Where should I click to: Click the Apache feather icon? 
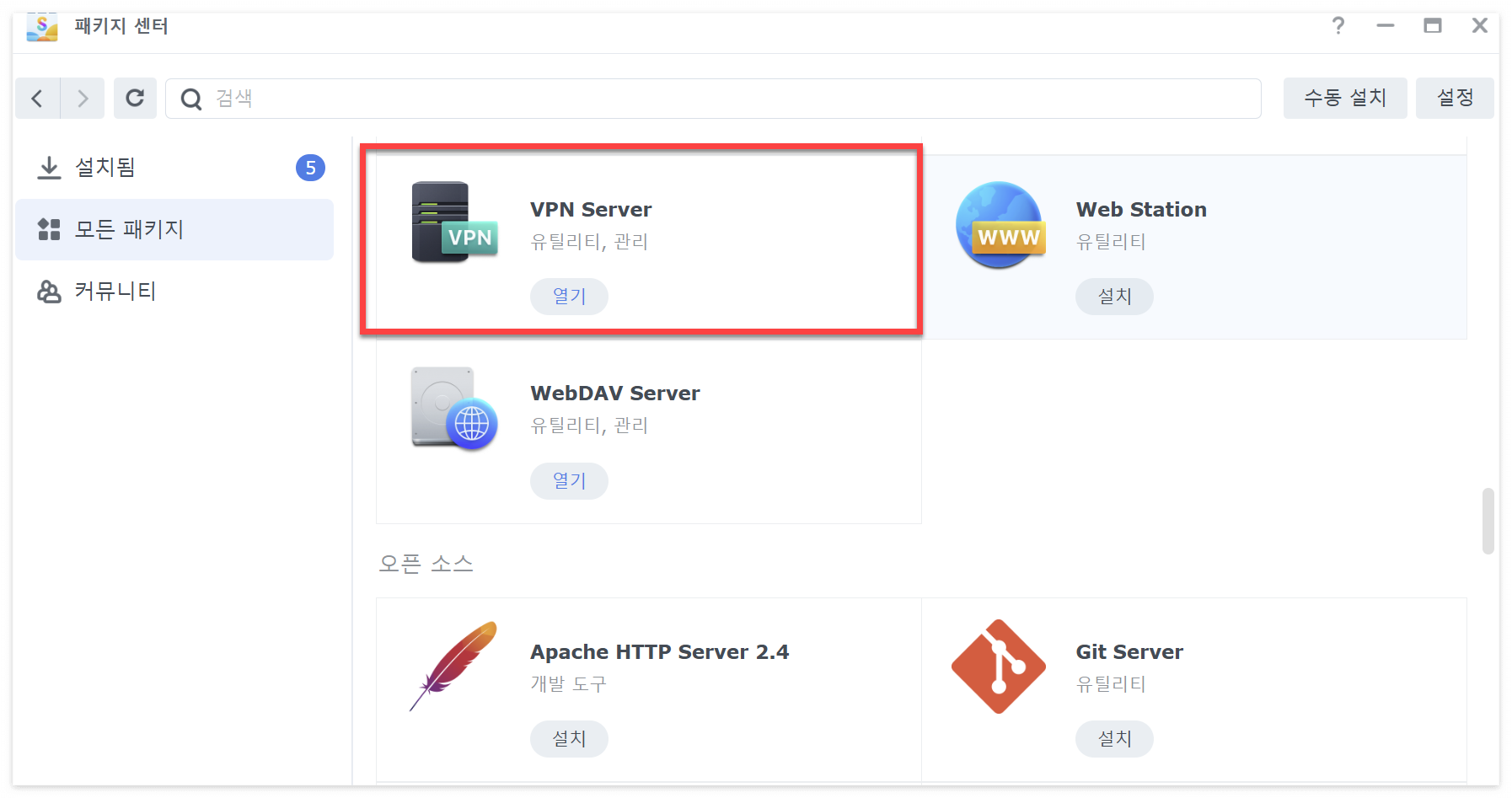click(453, 667)
